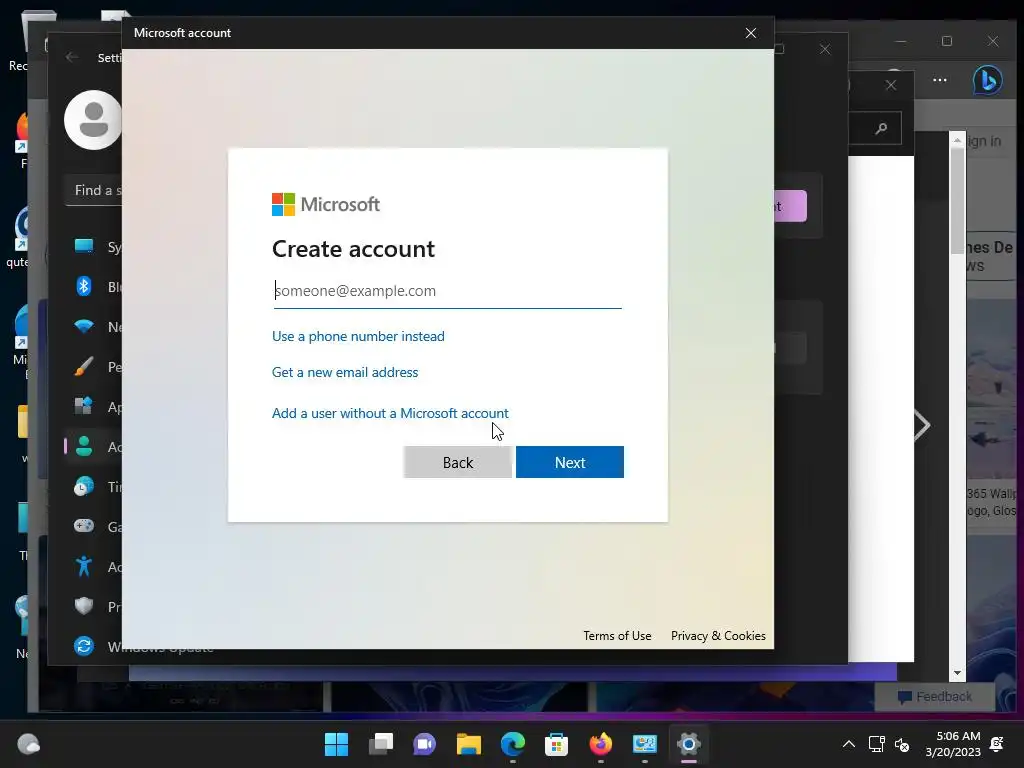Open Microsoft Edge from the taskbar

tap(513, 744)
